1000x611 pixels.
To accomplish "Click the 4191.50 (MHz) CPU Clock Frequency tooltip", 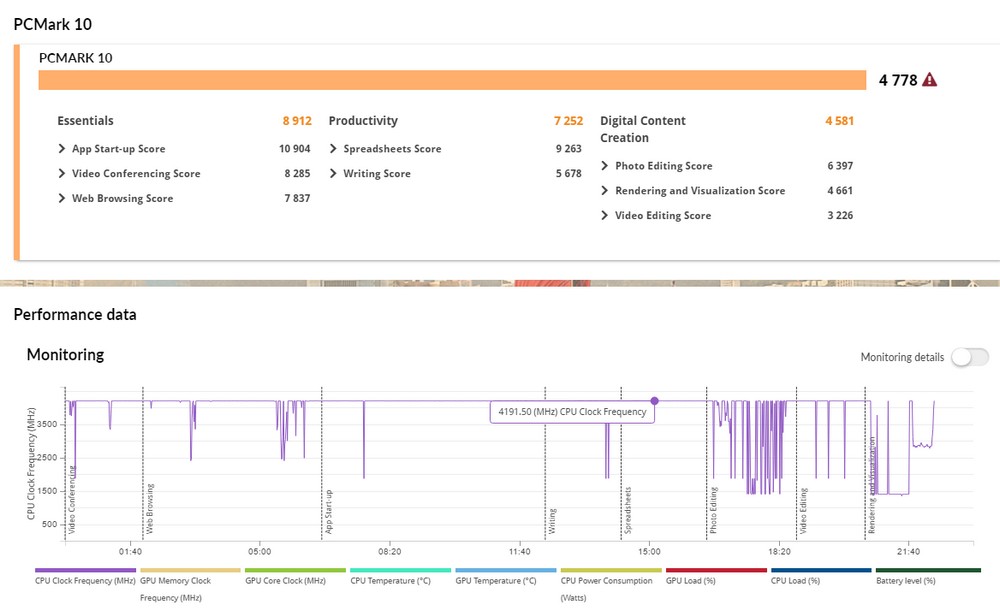I will coord(572,412).
